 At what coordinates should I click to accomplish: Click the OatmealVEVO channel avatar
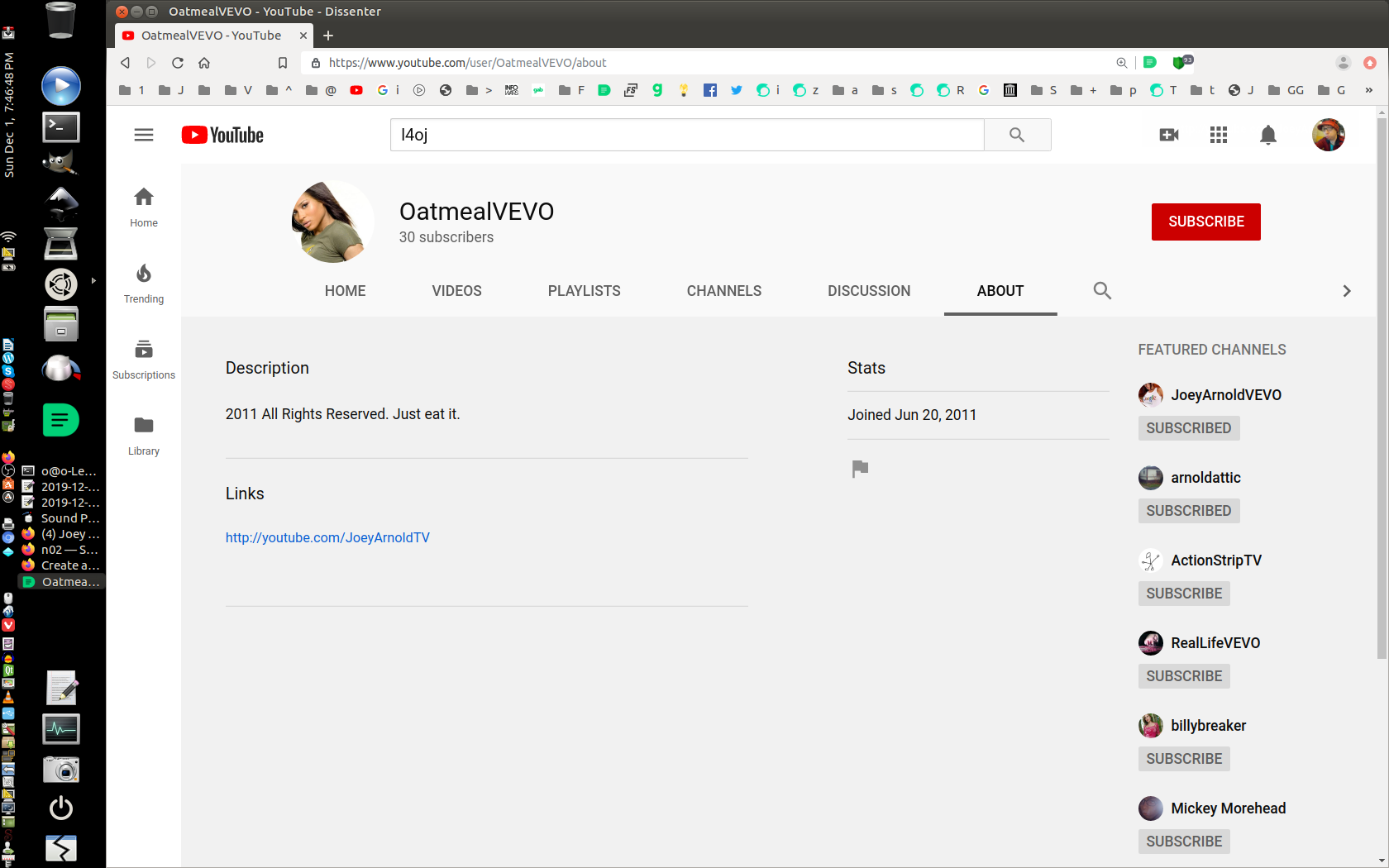pyautogui.click(x=332, y=222)
